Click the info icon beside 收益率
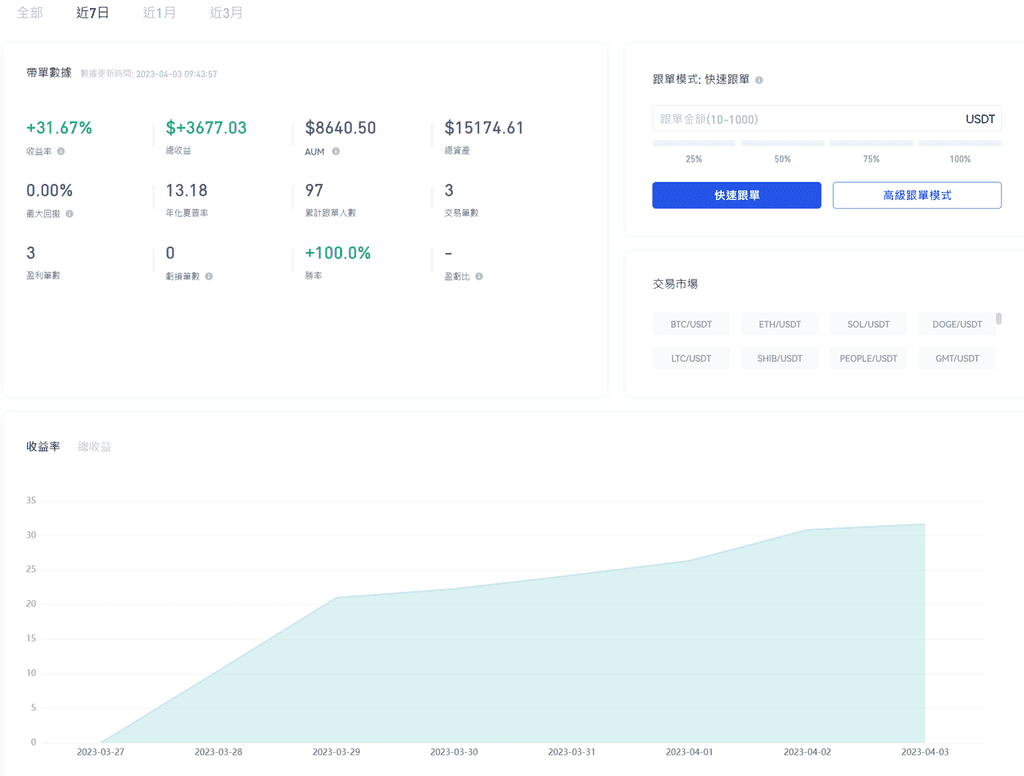1024x776 pixels. tap(61, 152)
